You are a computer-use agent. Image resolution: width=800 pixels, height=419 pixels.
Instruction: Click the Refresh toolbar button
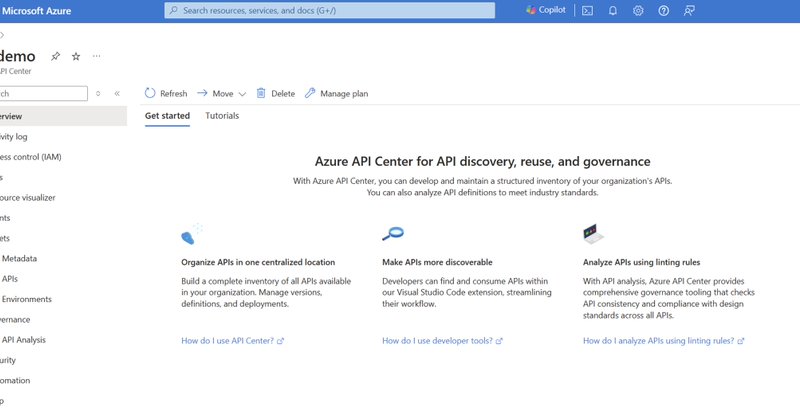click(x=166, y=93)
